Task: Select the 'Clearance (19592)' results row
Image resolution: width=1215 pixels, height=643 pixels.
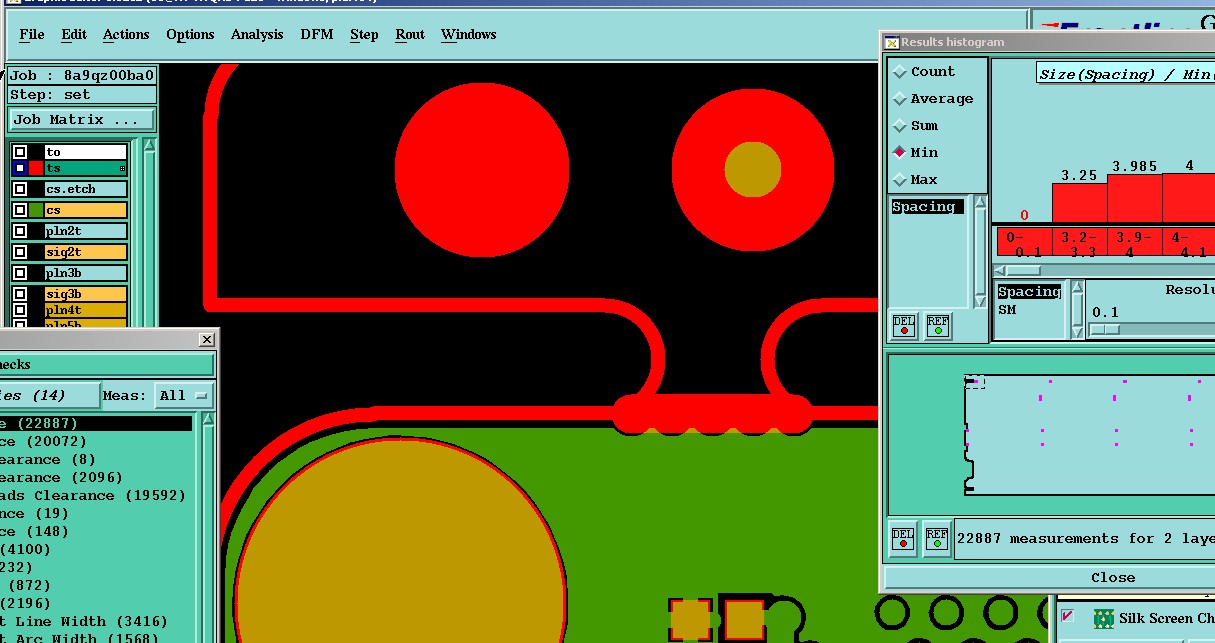Action: 95,496
